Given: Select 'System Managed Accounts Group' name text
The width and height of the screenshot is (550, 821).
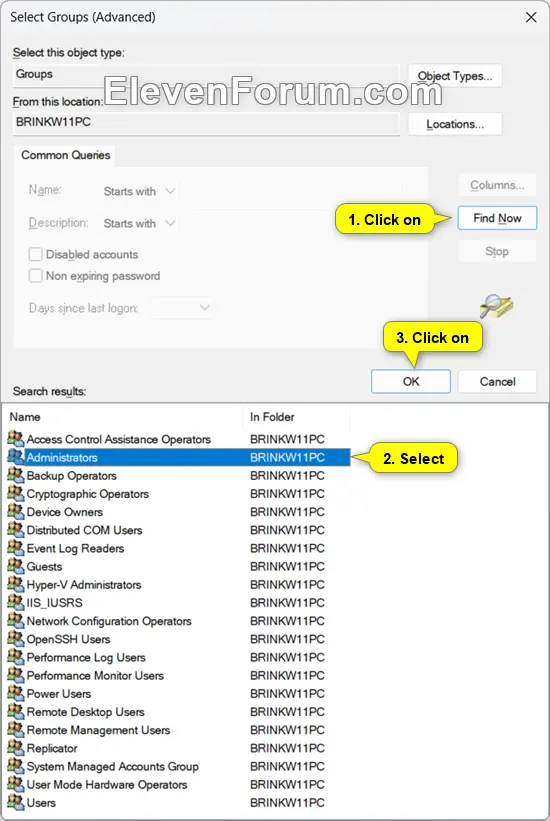Looking at the screenshot, I should [113, 767].
